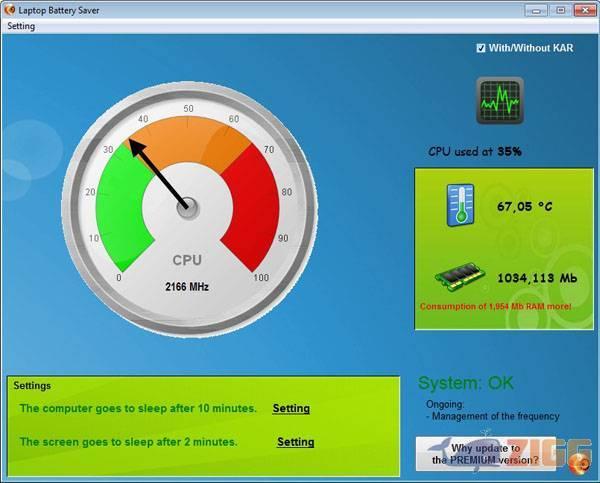Click the 2166 MHz frequency readout
The image size is (600, 483).
coord(187,286)
